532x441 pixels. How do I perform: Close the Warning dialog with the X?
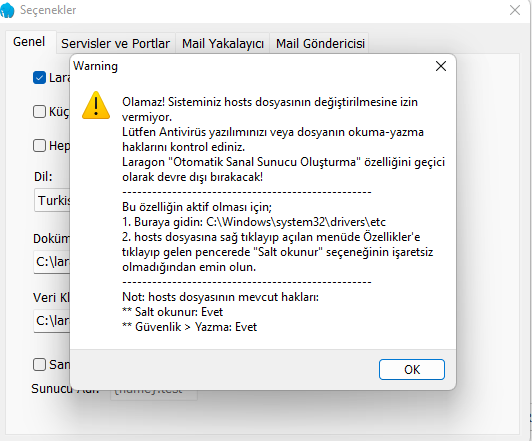point(441,66)
